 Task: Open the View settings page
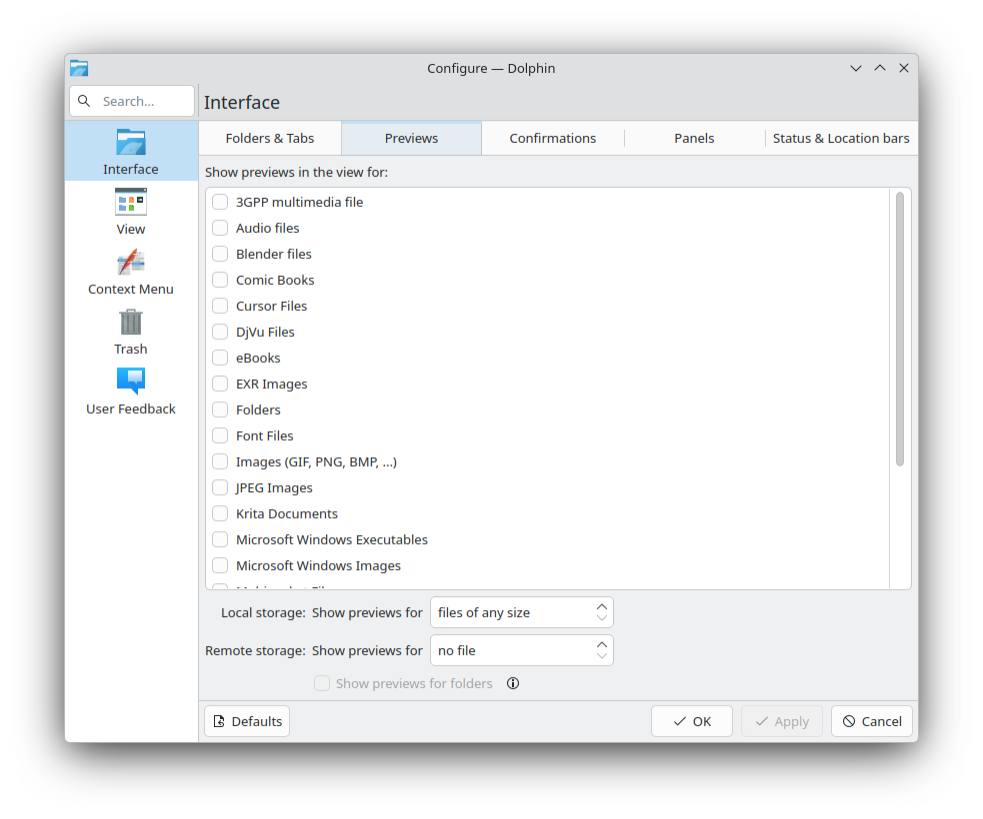(130, 211)
